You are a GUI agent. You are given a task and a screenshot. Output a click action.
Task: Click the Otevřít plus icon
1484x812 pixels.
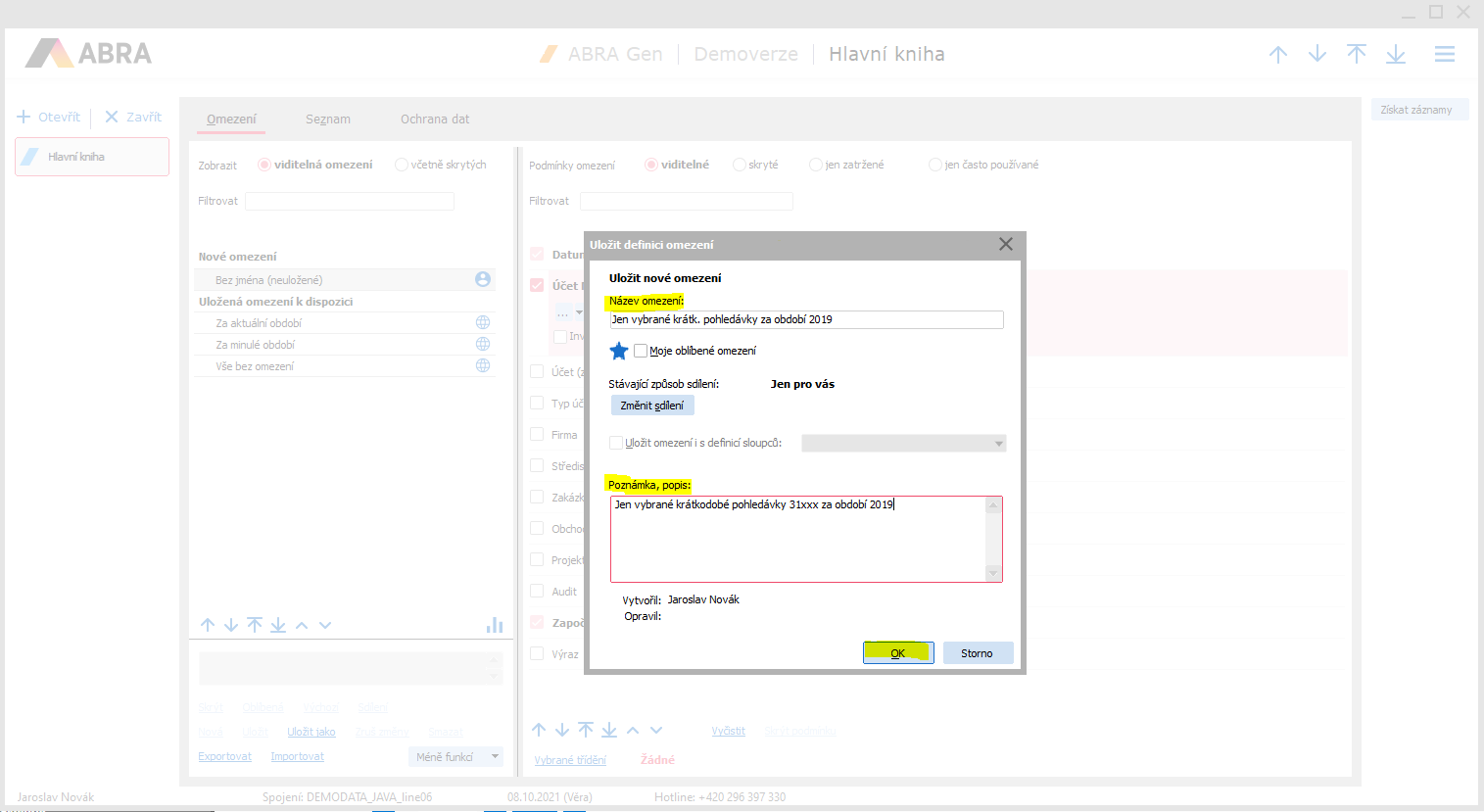24,117
